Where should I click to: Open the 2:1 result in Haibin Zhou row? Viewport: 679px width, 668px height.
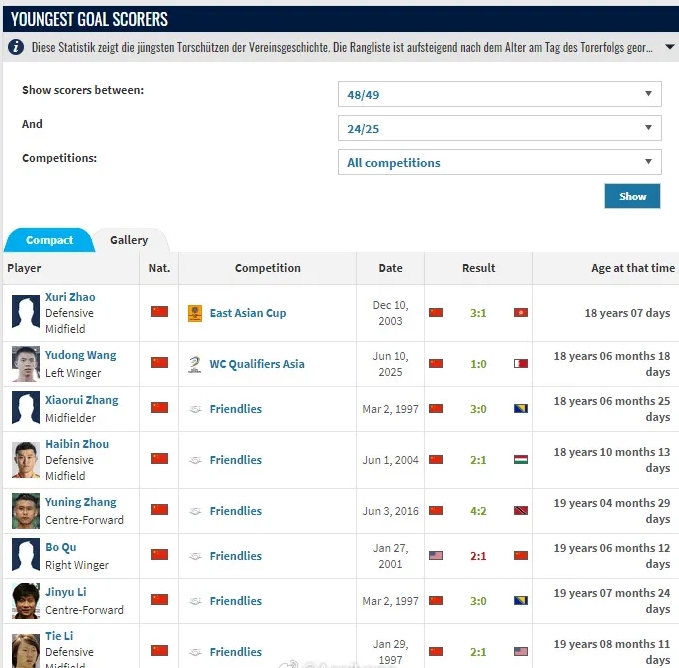tap(478, 460)
